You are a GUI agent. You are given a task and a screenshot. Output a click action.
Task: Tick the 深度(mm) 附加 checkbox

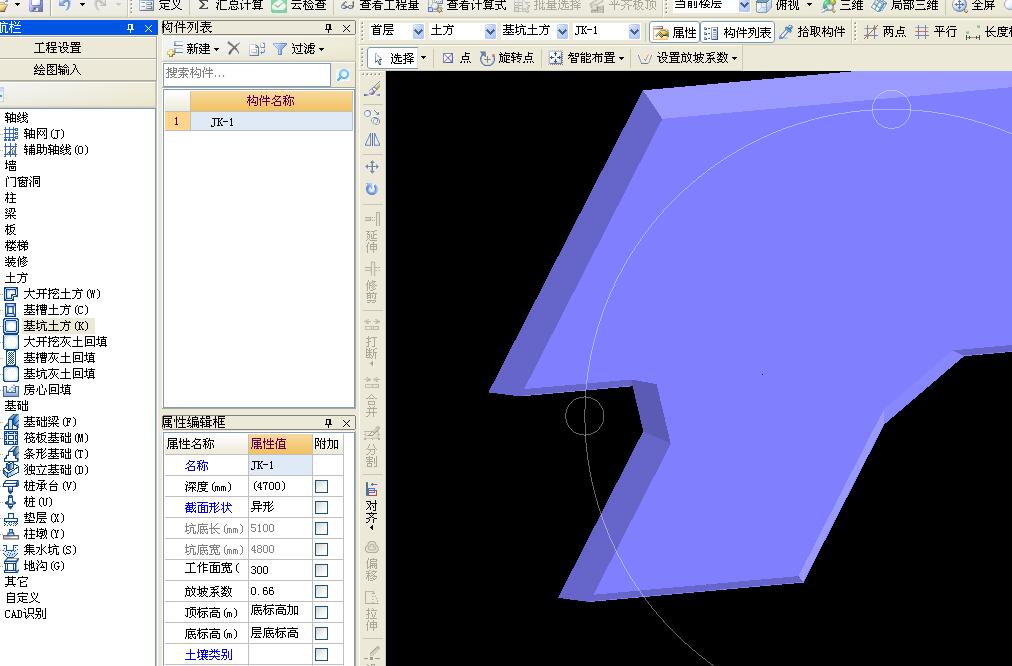point(321,487)
